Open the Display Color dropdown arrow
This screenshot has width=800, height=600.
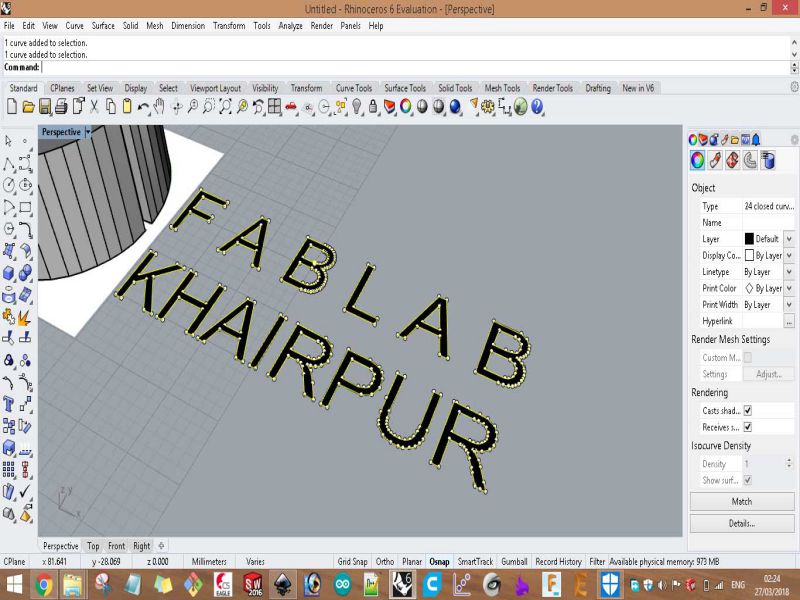[789, 255]
